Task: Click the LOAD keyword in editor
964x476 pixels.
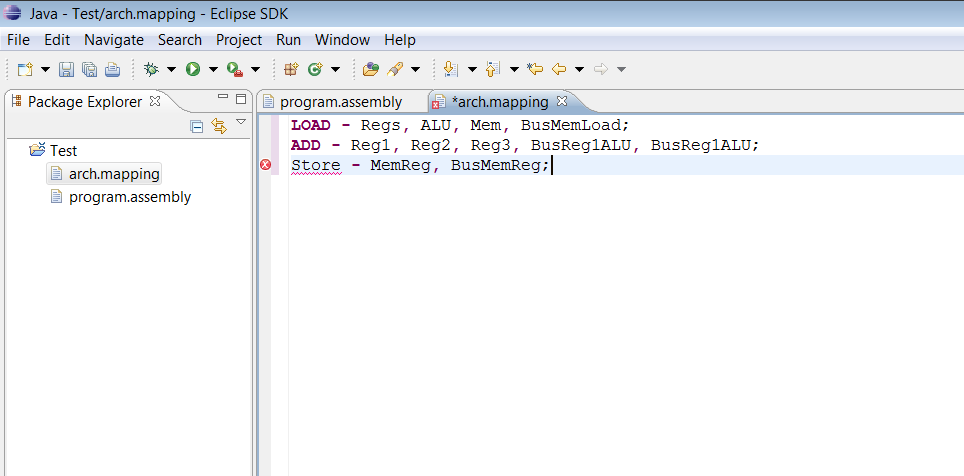Action: click(x=311, y=125)
